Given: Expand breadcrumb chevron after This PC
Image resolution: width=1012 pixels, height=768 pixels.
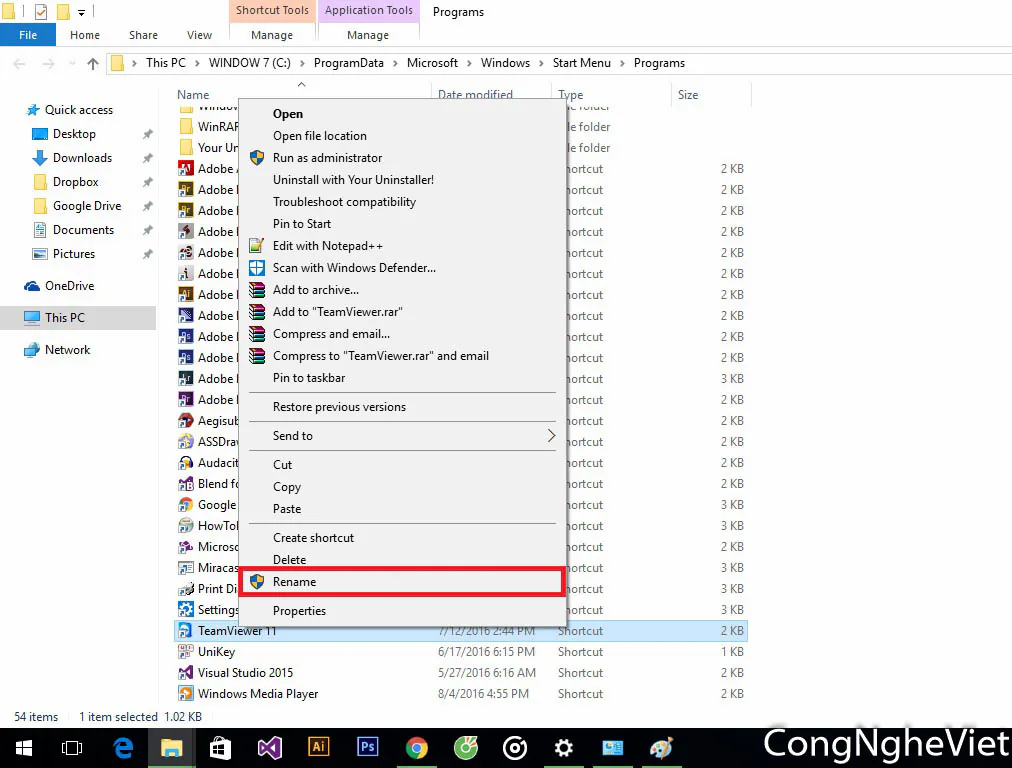Looking at the screenshot, I should pyautogui.click(x=197, y=63).
